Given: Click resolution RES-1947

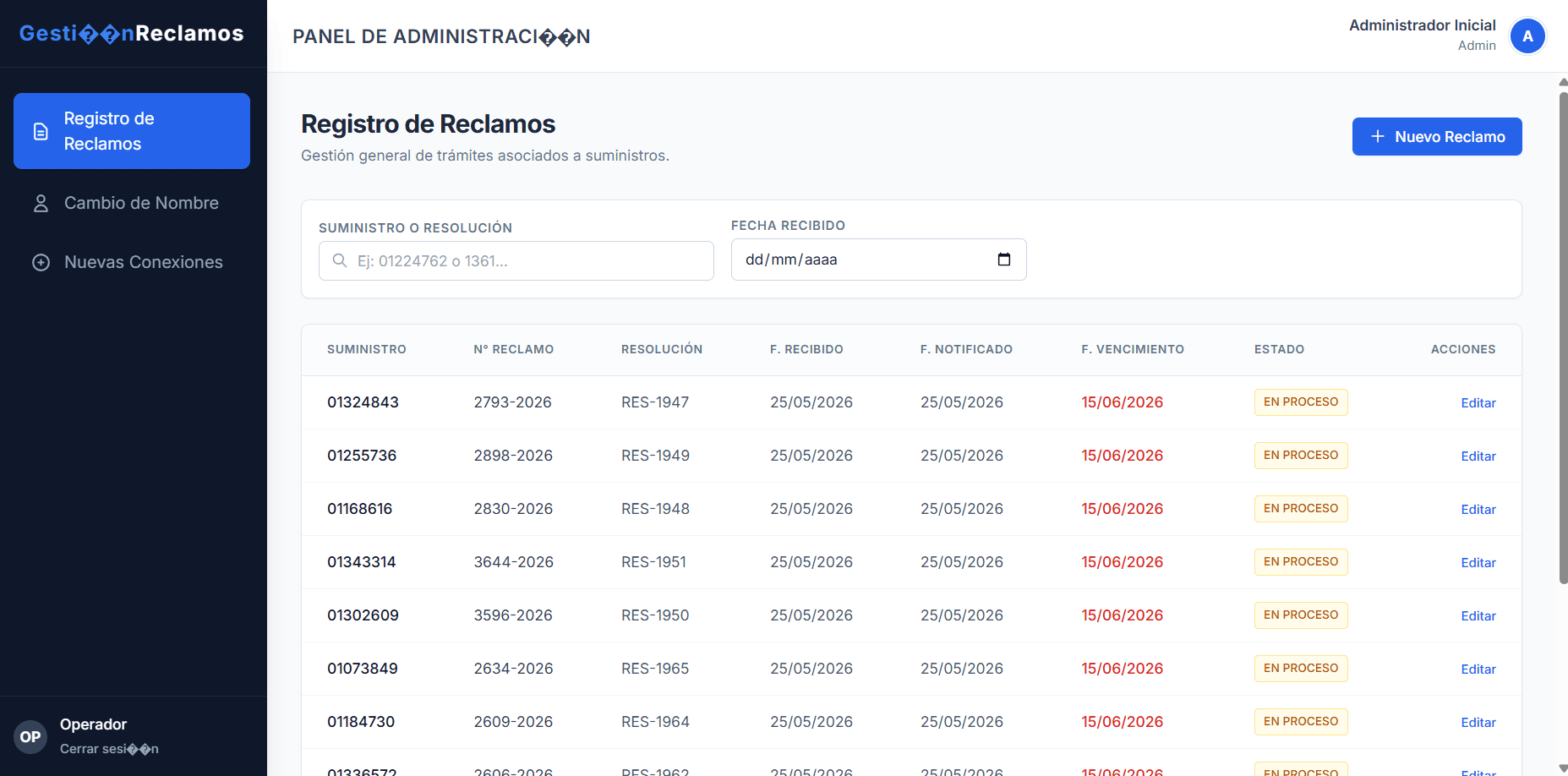Looking at the screenshot, I should click(x=655, y=402).
